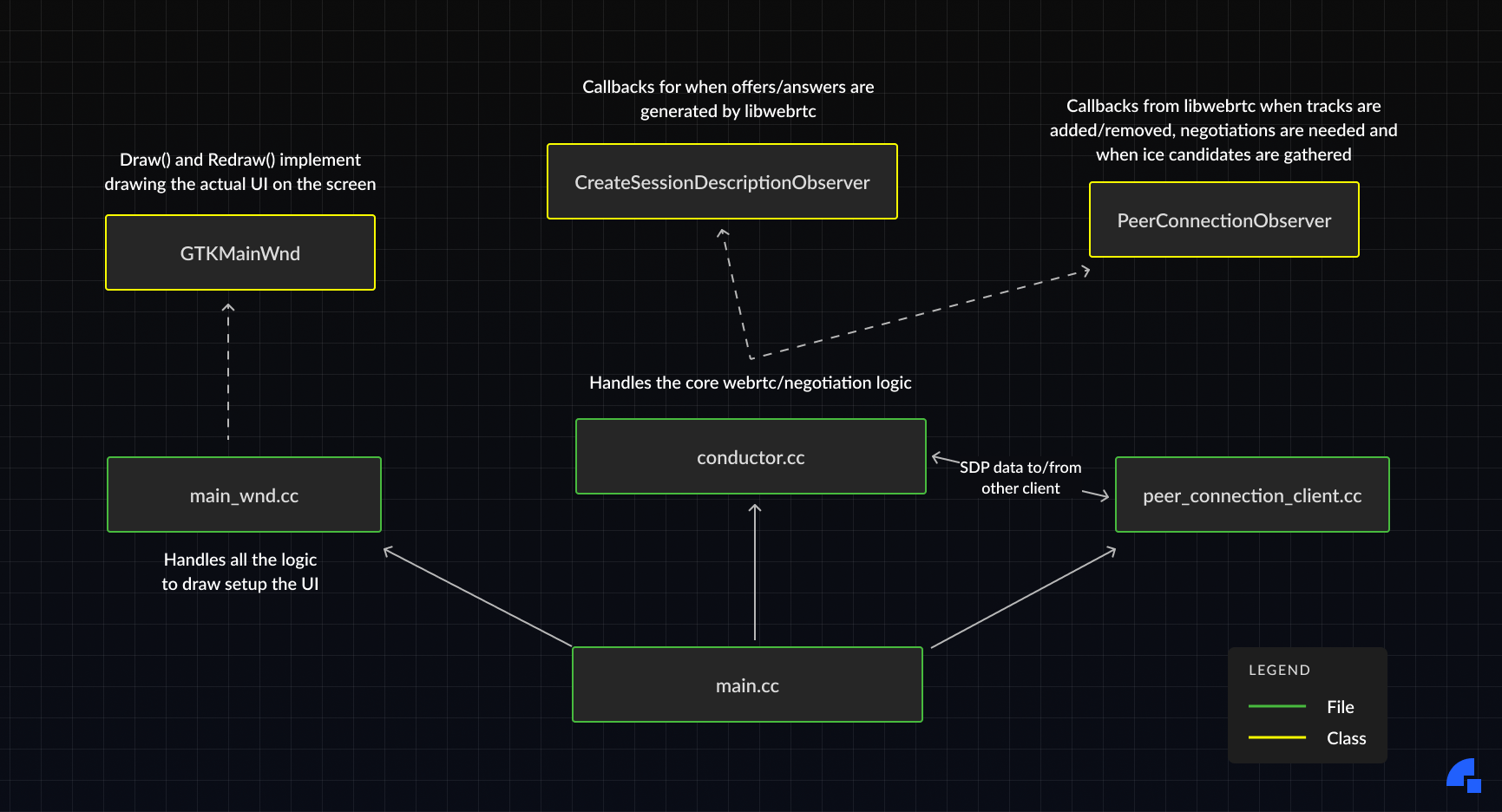Image resolution: width=1502 pixels, height=812 pixels.
Task: Click the main.cc file box
Action: tap(747, 685)
